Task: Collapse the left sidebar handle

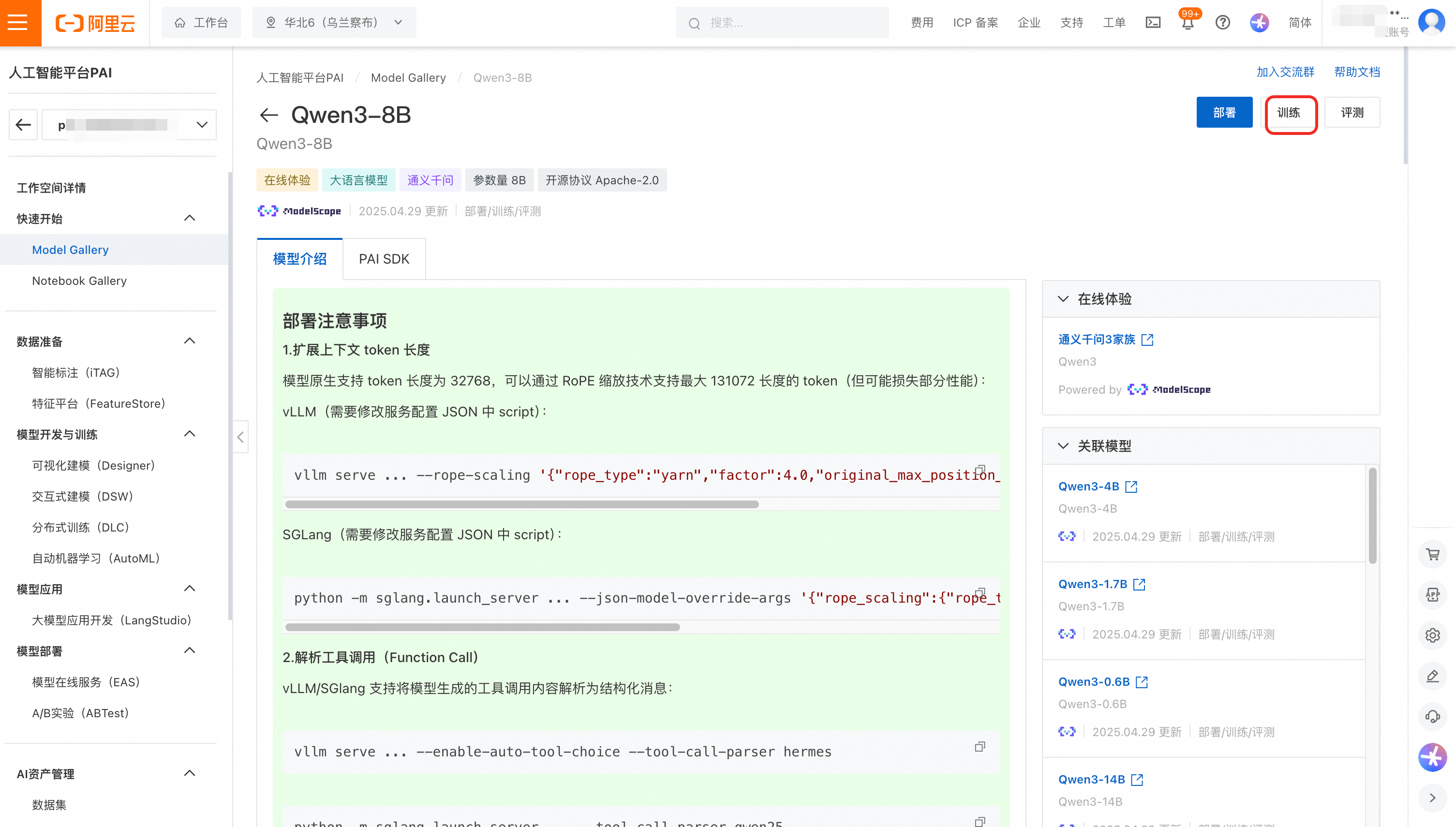Action: pos(240,437)
